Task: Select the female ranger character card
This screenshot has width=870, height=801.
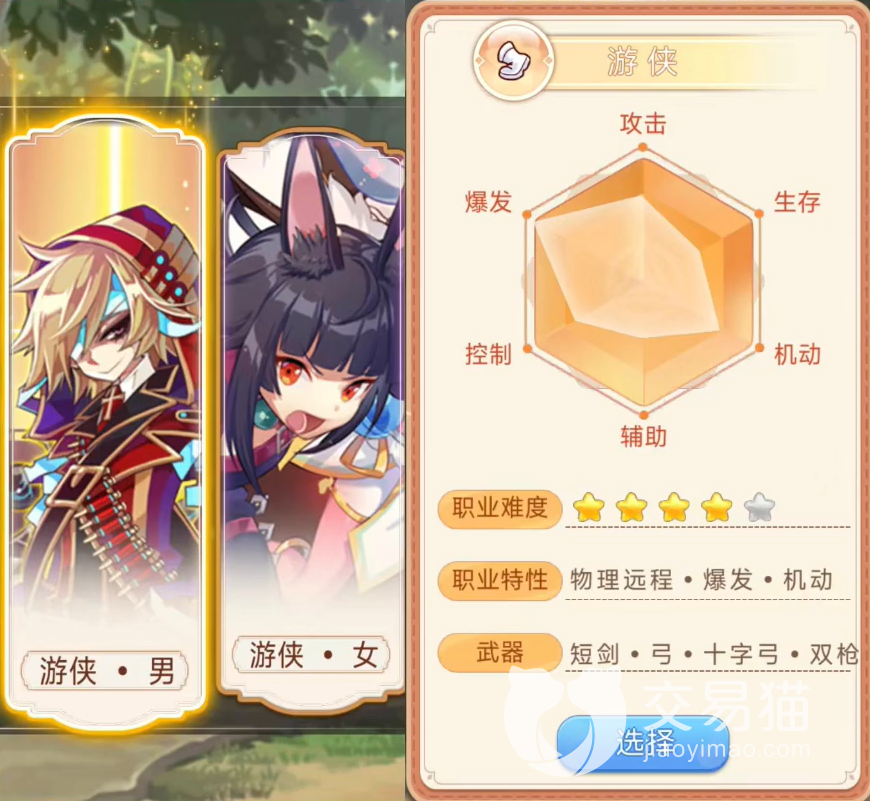Action: [312, 423]
